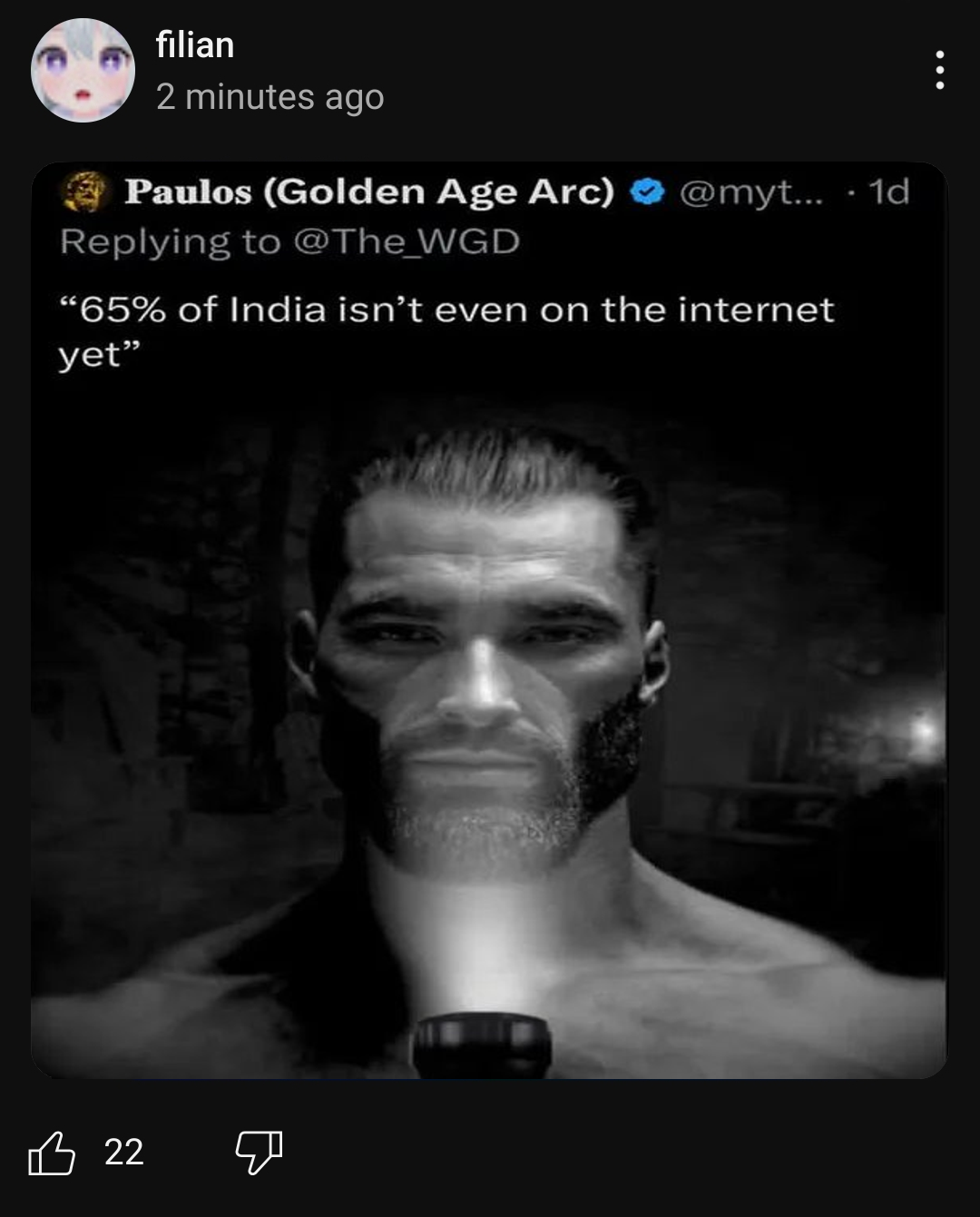Like the post with the thumbs-up icon

click(51, 1153)
